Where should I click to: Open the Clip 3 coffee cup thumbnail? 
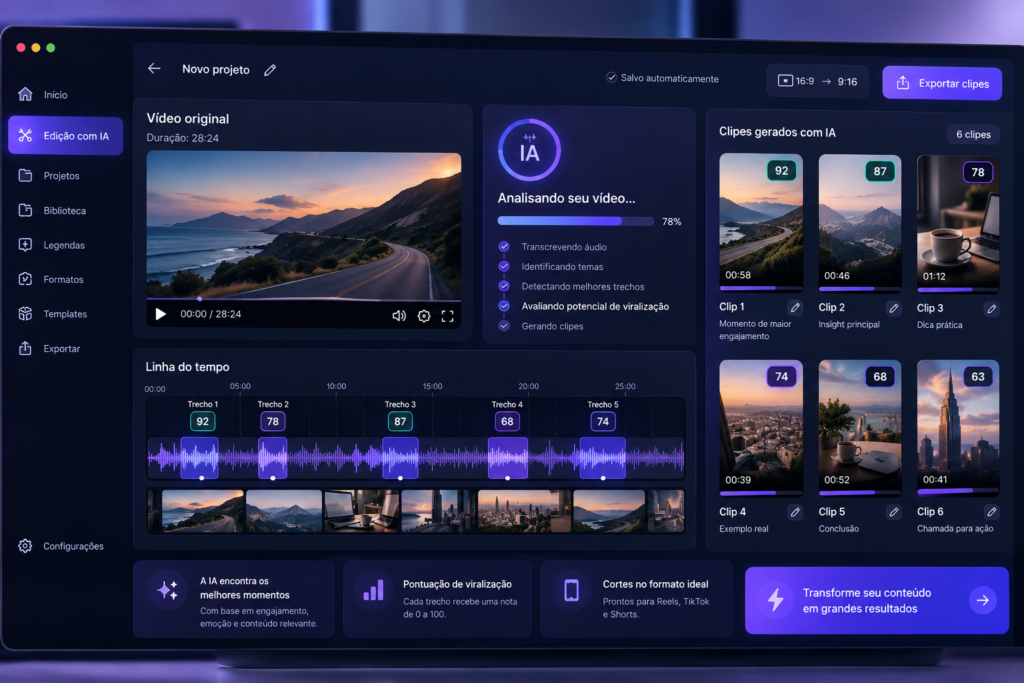[x=957, y=222]
